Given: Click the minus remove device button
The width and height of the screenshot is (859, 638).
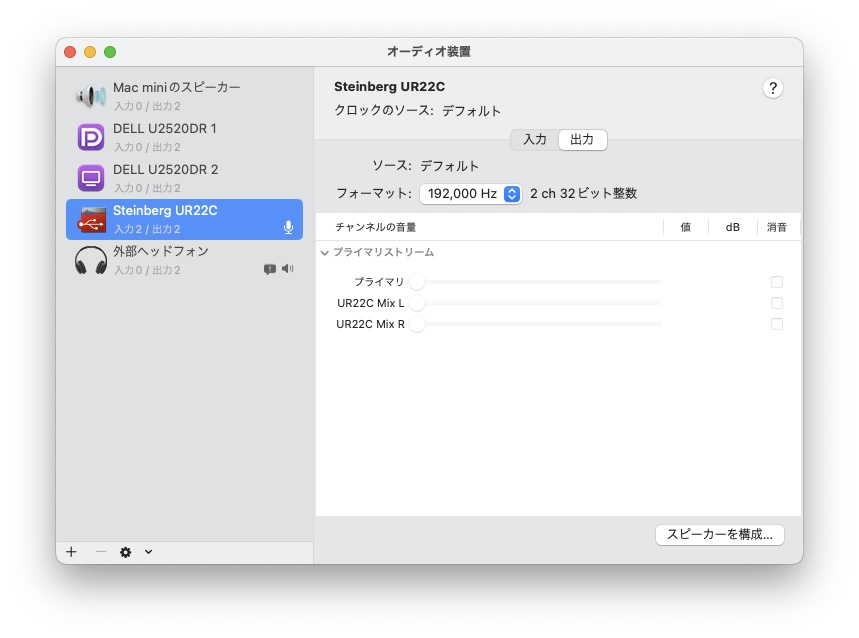Looking at the screenshot, I should (x=101, y=551).
